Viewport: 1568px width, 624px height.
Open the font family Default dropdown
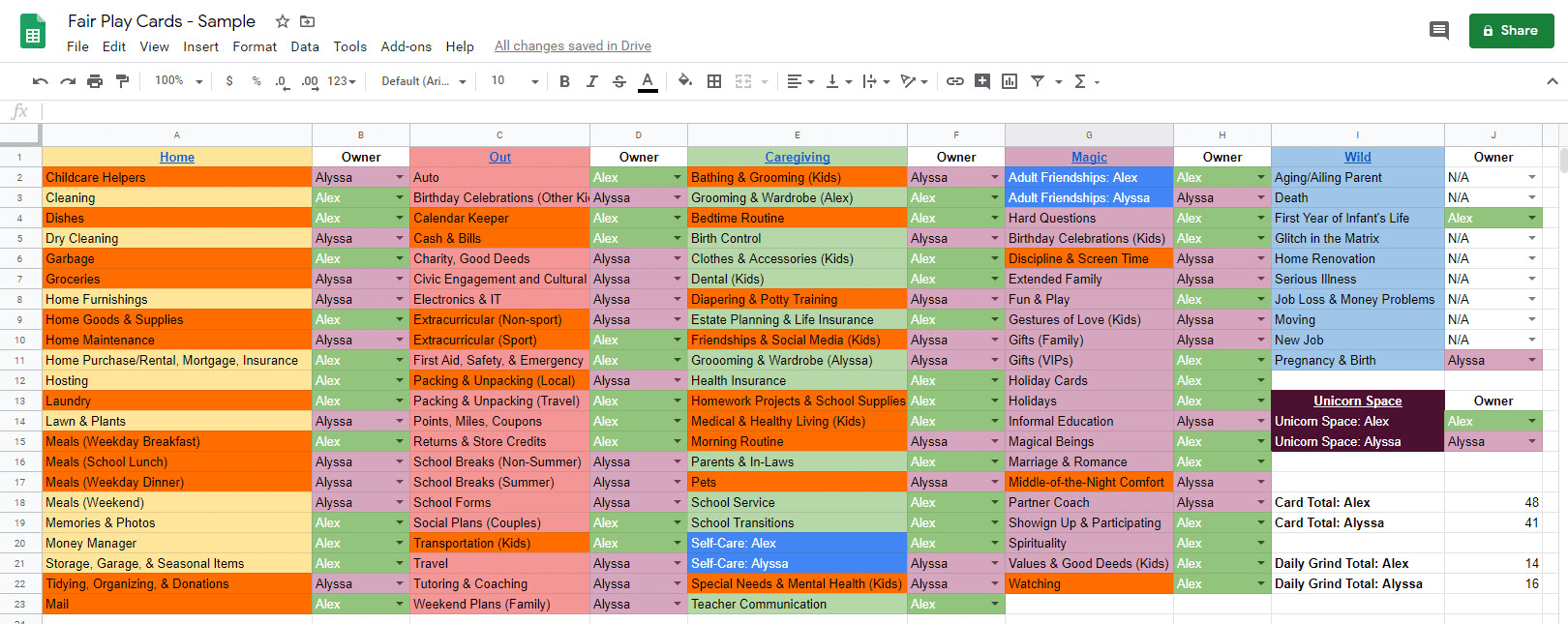[424, 81]
